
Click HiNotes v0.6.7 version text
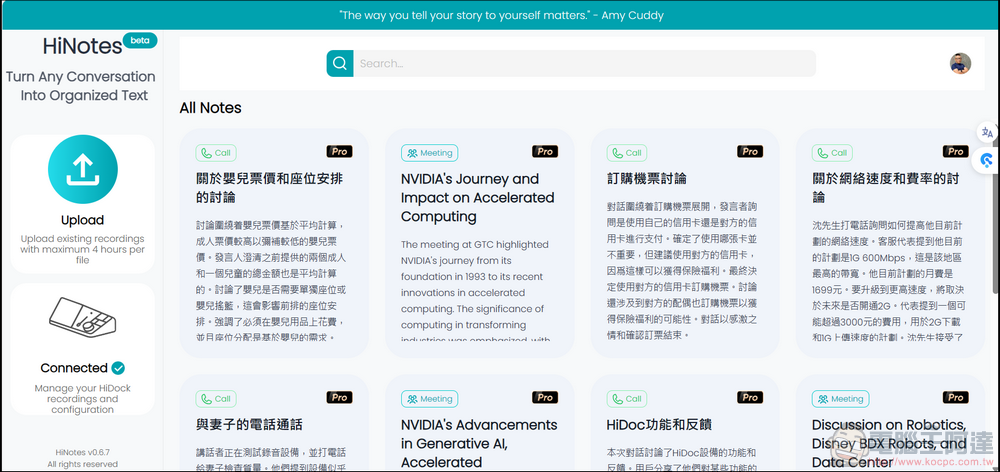pos(82,452)
